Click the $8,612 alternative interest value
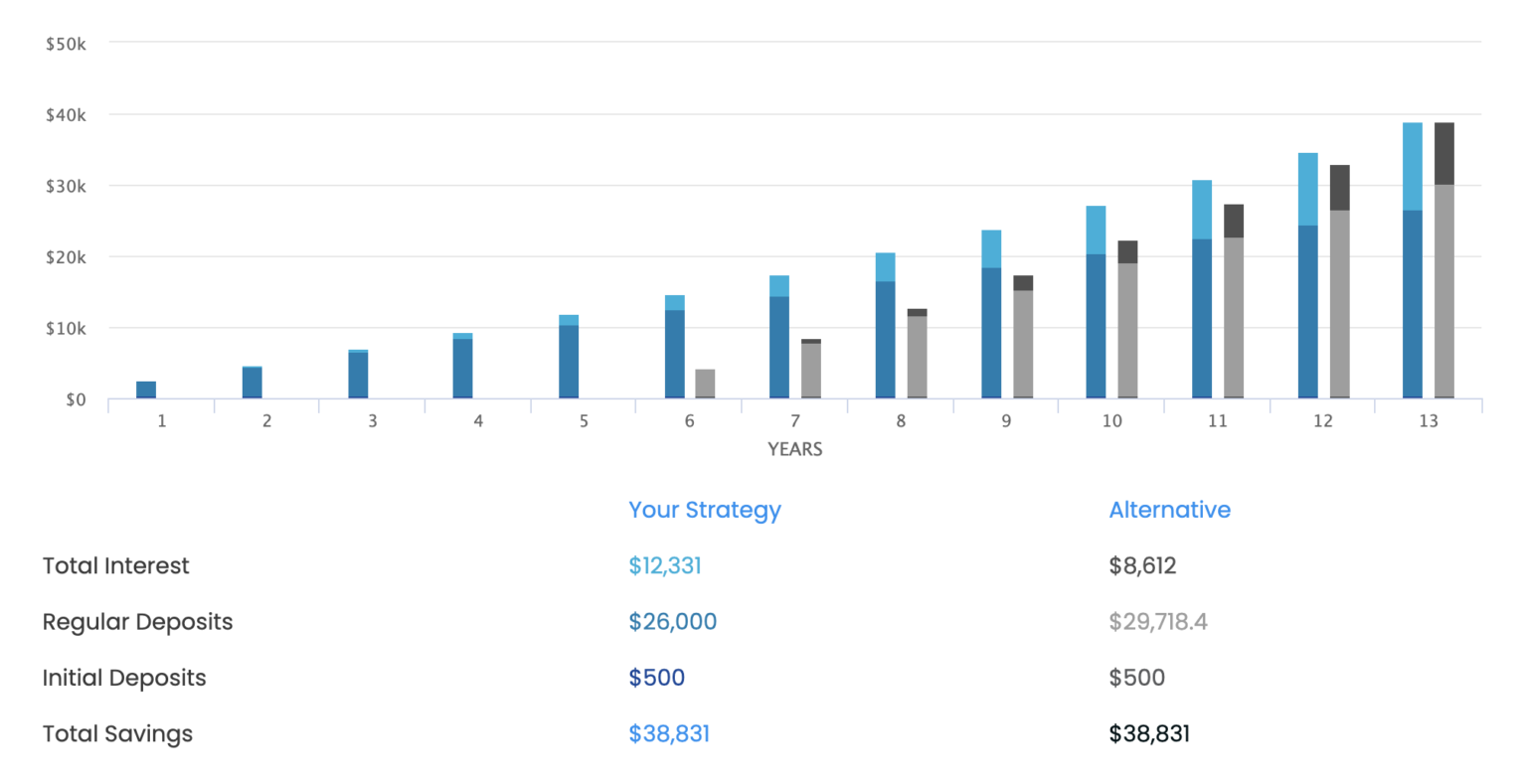Screen dimensions: 1527x784 point(1142,565)
